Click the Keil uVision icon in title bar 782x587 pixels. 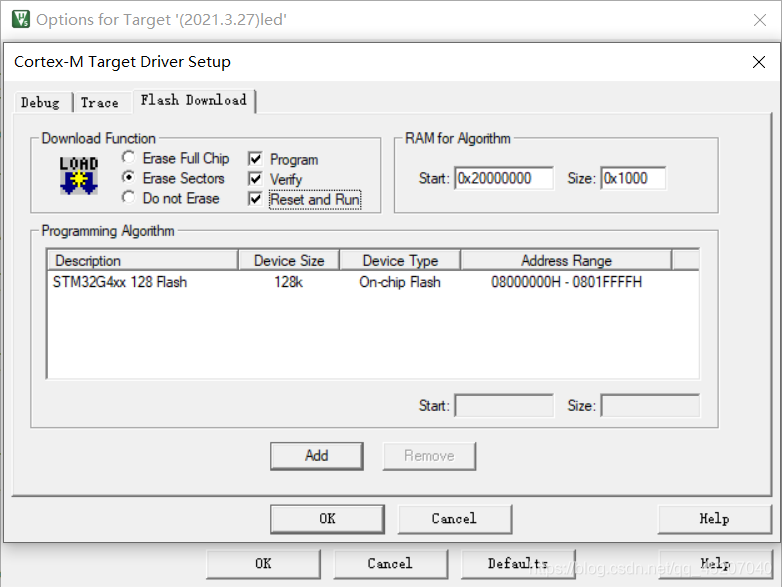21,19
